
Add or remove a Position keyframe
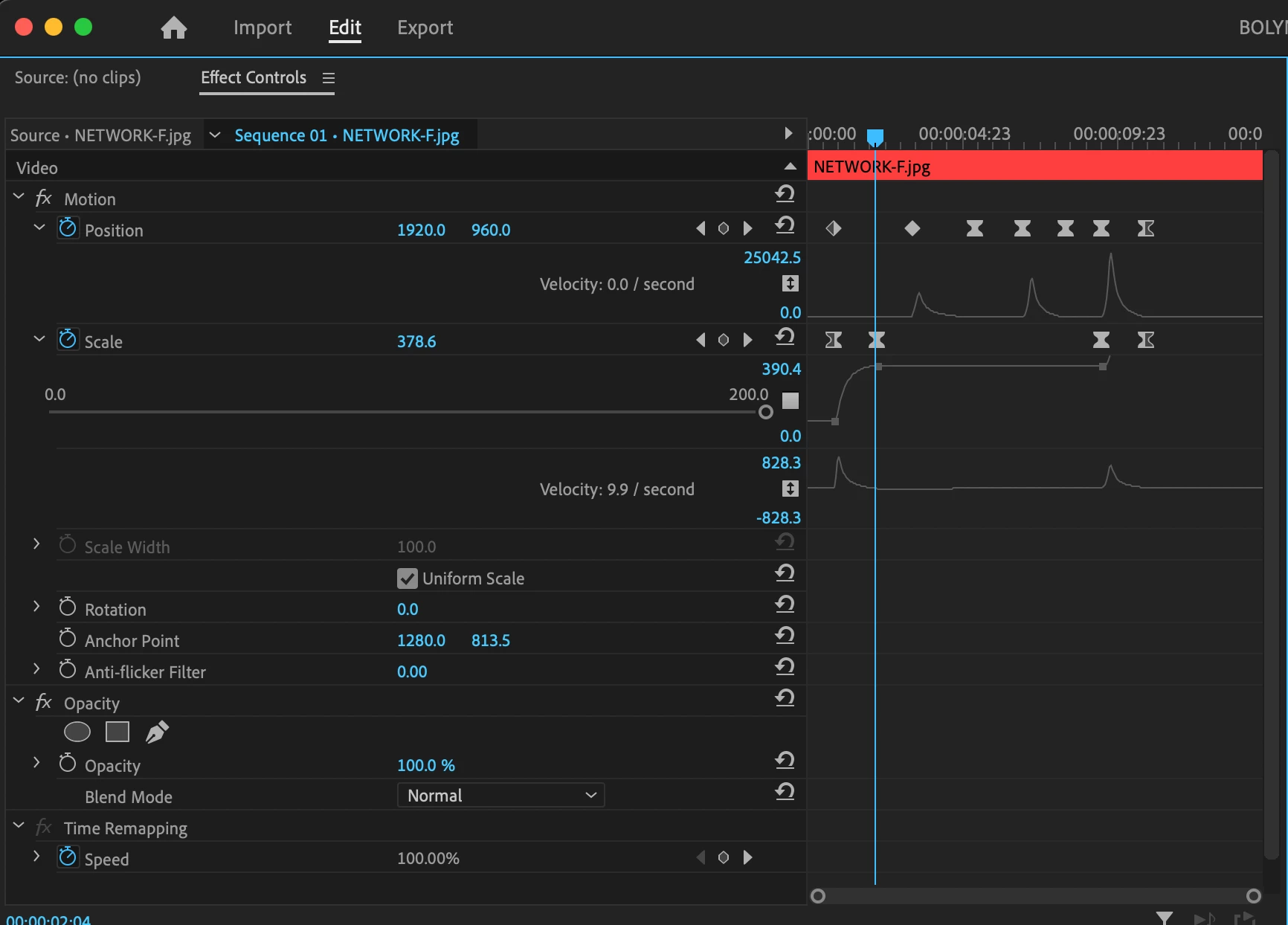tap(724, 228)
